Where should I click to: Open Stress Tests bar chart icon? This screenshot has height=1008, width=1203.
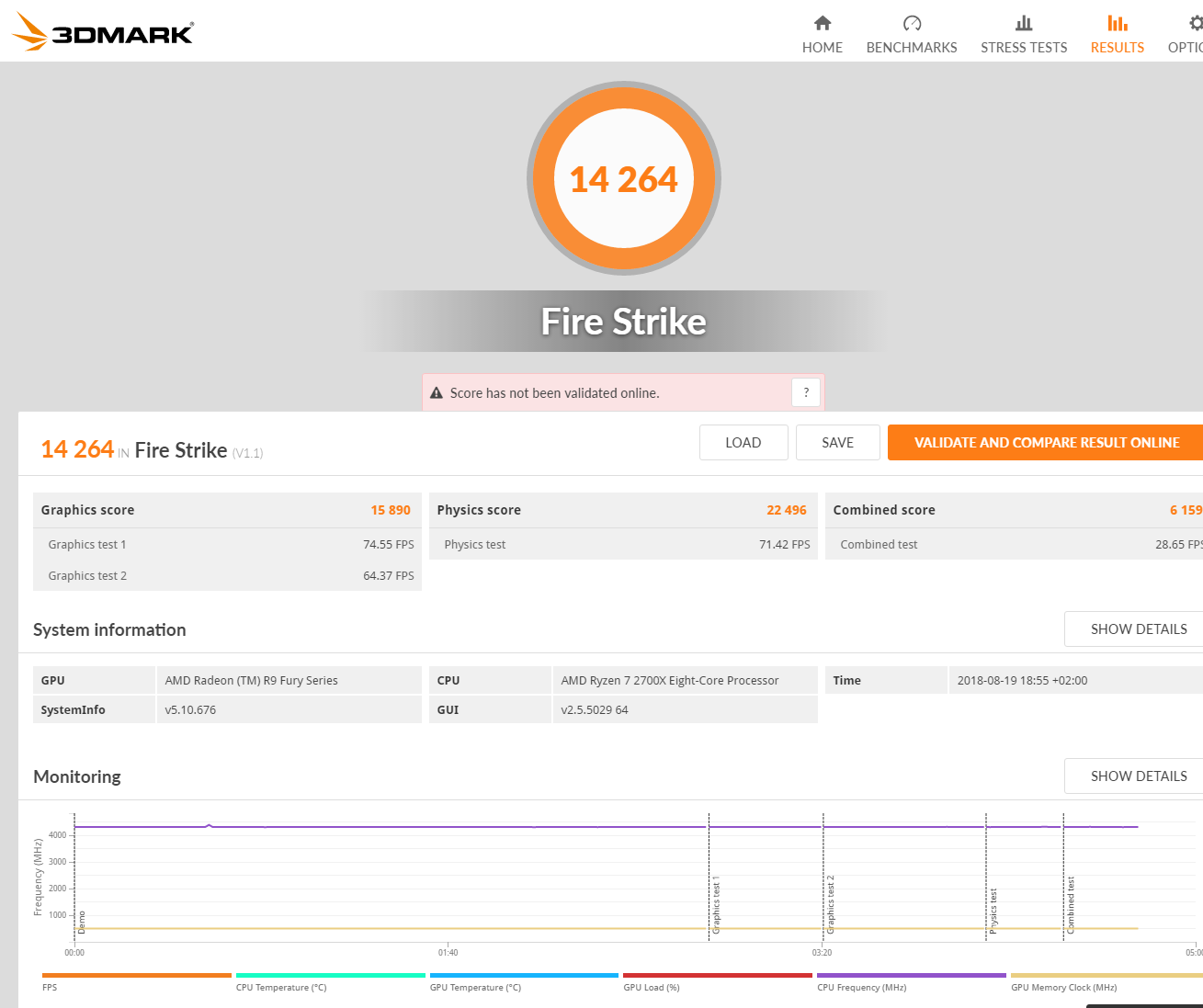click(1024, 23)
